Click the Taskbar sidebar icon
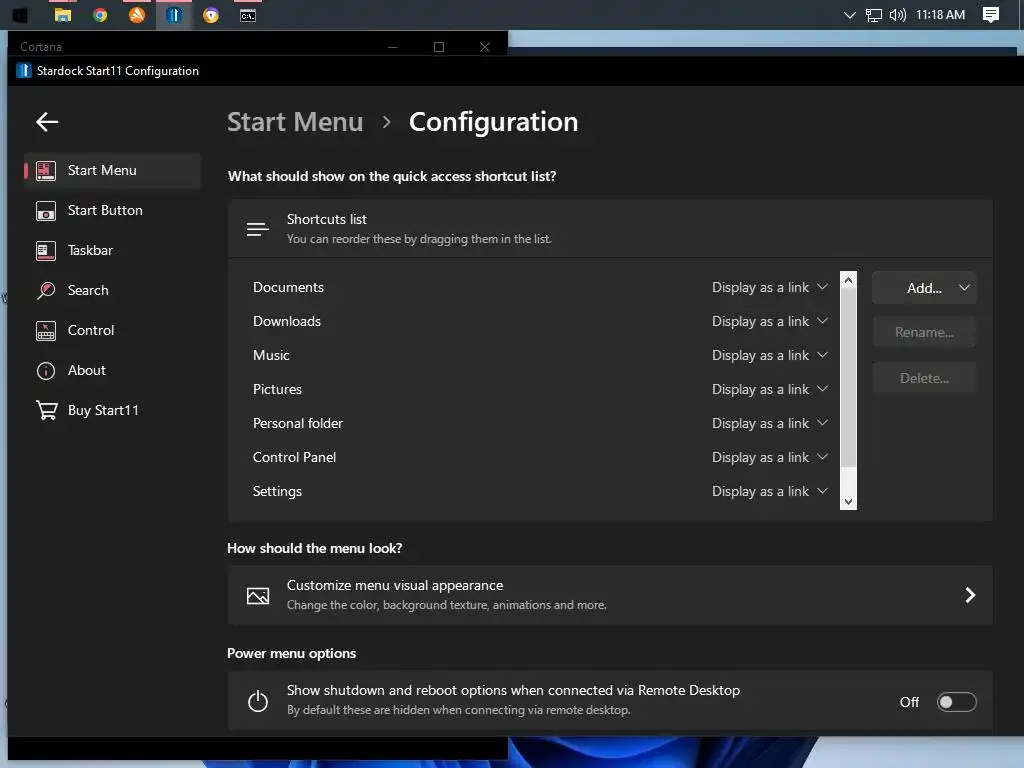This screenshot has width=1024, height=768. (46, 251)
